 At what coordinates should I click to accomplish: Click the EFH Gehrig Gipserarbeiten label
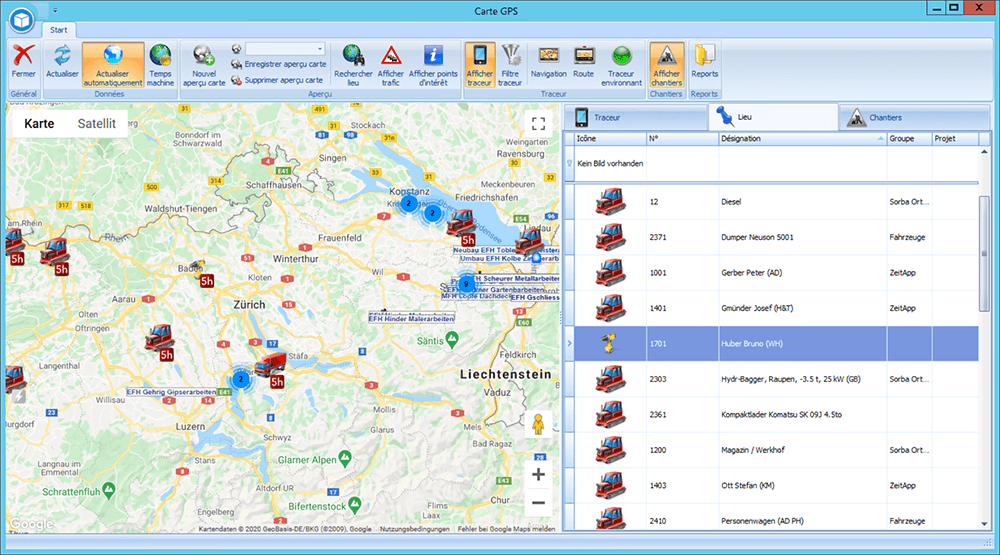pyautogui.click(x=171, y=392)
